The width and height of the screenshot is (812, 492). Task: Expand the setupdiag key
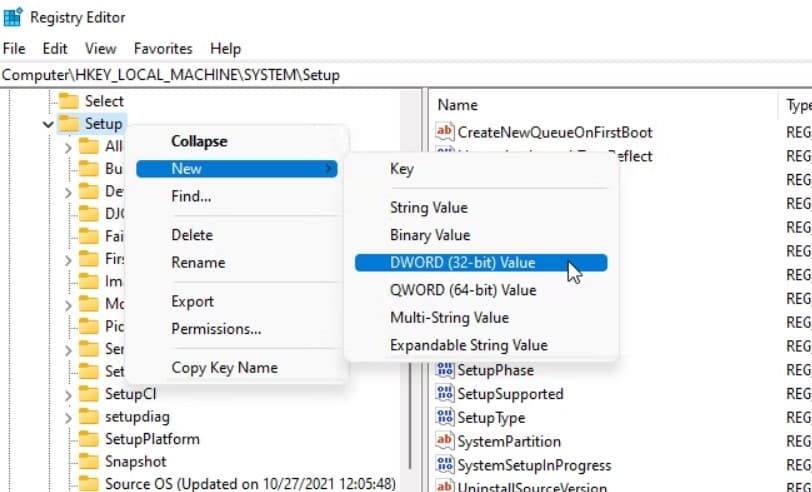pyautogui.click(x=68, y=417)
